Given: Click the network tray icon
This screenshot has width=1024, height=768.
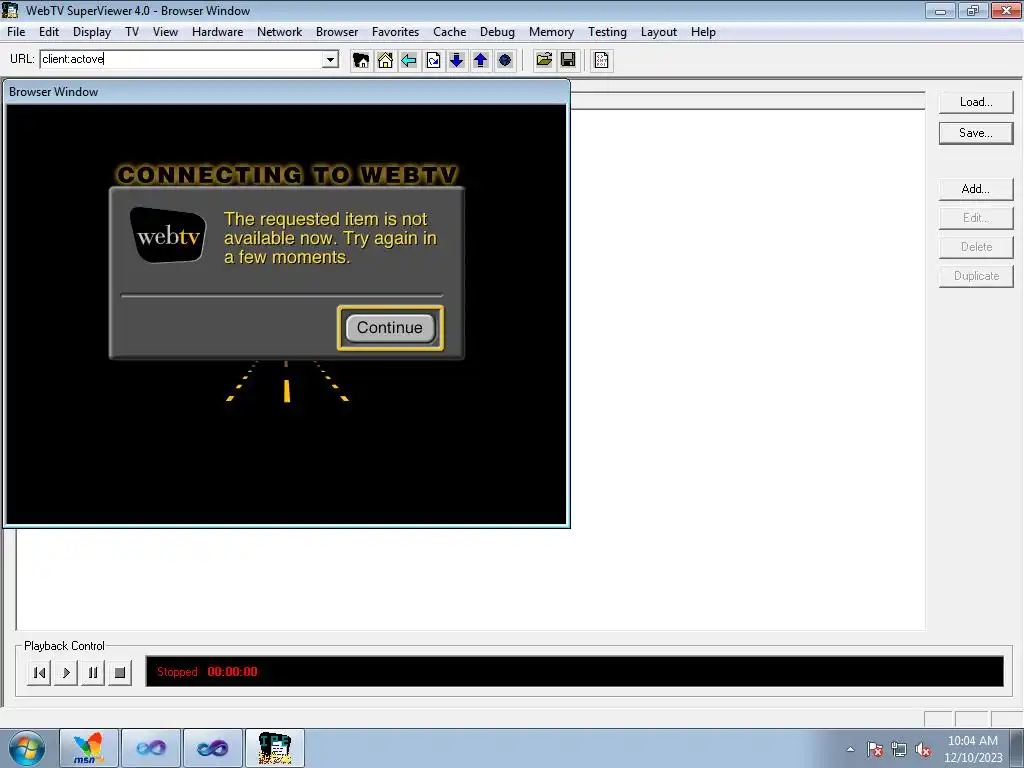Looking at the screenshot, I should 899,750.
